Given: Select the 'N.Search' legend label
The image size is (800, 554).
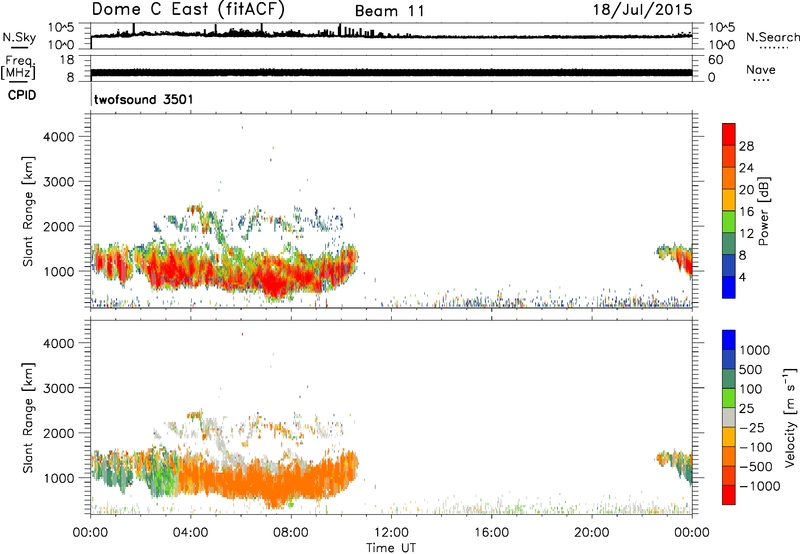Looking at the screenshot, I should point(772,37).
